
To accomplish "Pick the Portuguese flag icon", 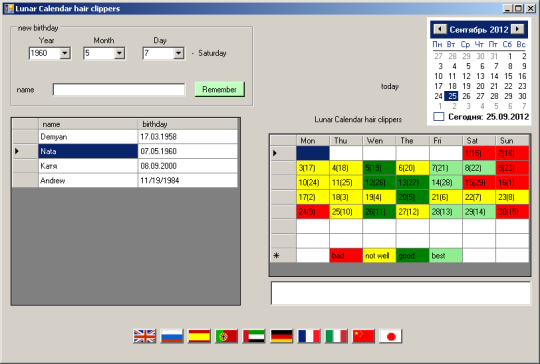I will tap(227, 336).
